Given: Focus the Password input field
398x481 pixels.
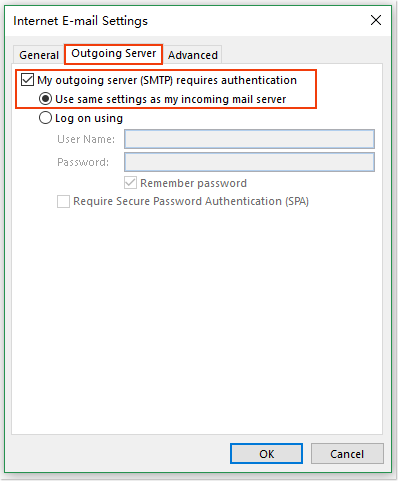Looking at the screenshot, I should (x=249, y=162).
